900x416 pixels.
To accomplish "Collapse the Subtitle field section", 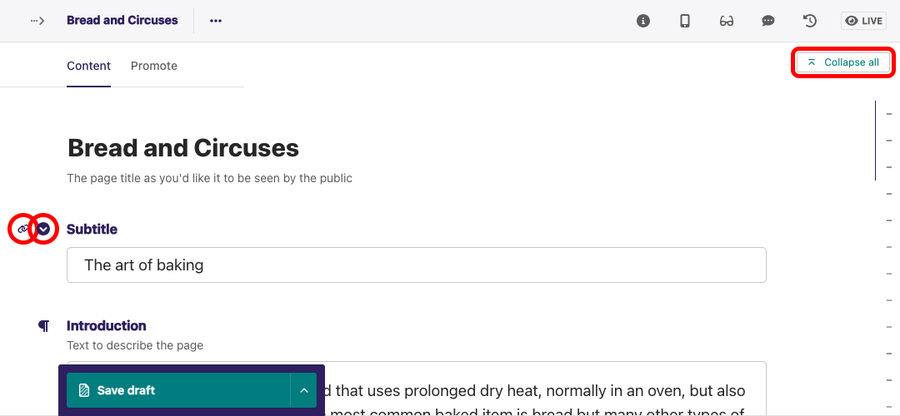I will (x=44, y=229).
